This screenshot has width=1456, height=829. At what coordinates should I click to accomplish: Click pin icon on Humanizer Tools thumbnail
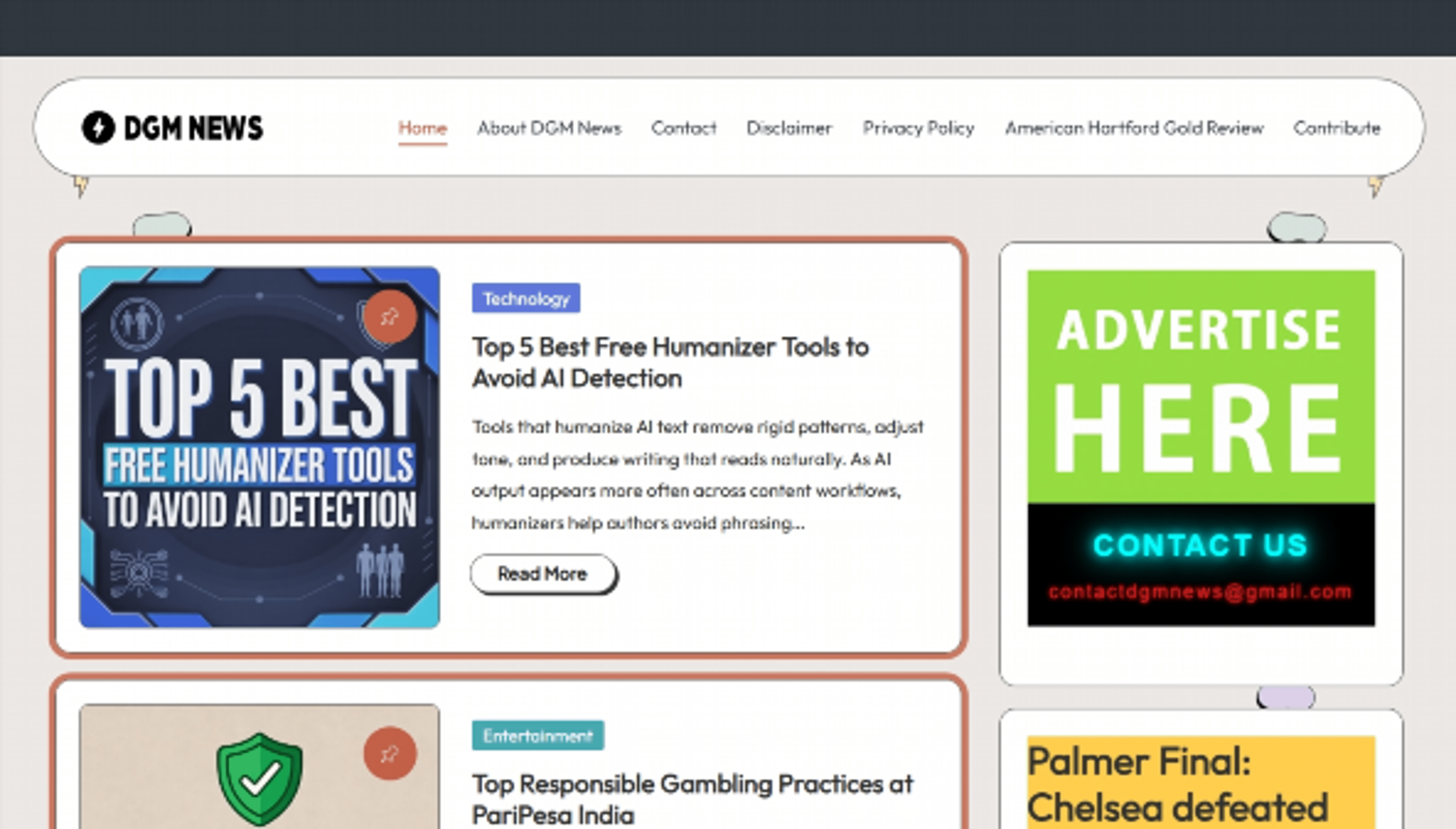tap(390, 317)
